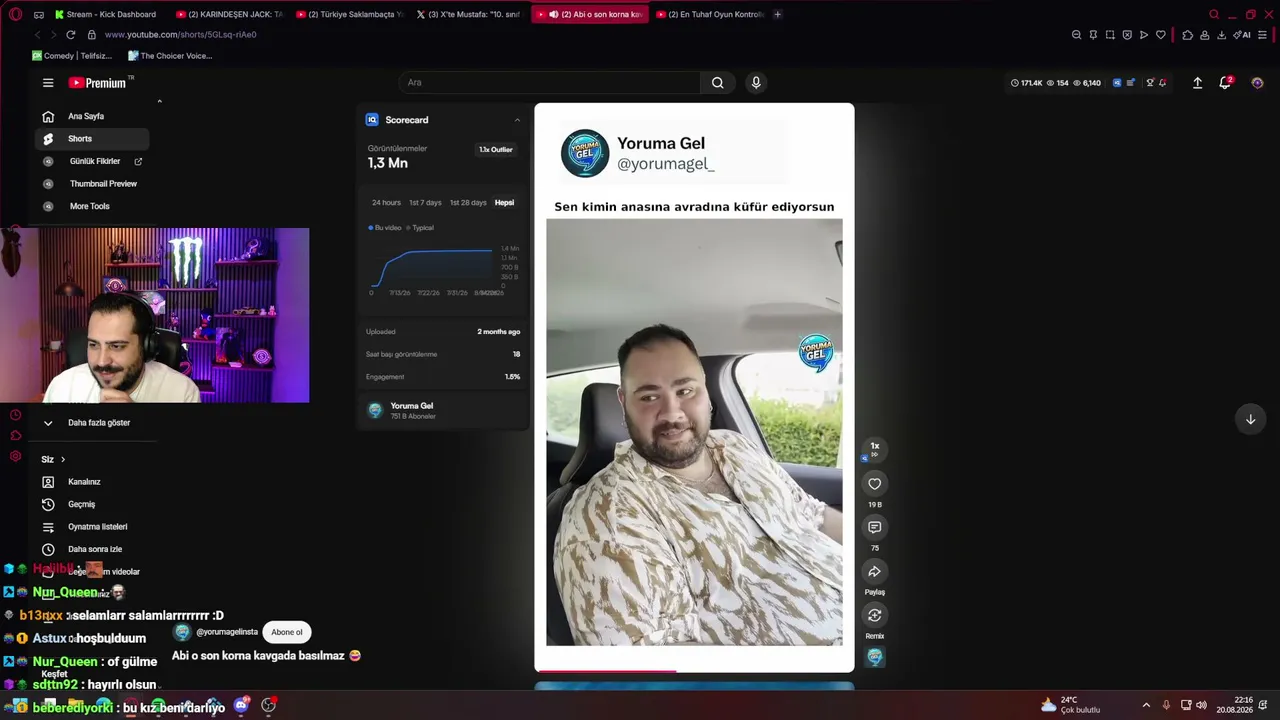The image size is (1280, 720).
Task: Open Ana Sayfa in sidebar
Action: [x=93, y=117]
